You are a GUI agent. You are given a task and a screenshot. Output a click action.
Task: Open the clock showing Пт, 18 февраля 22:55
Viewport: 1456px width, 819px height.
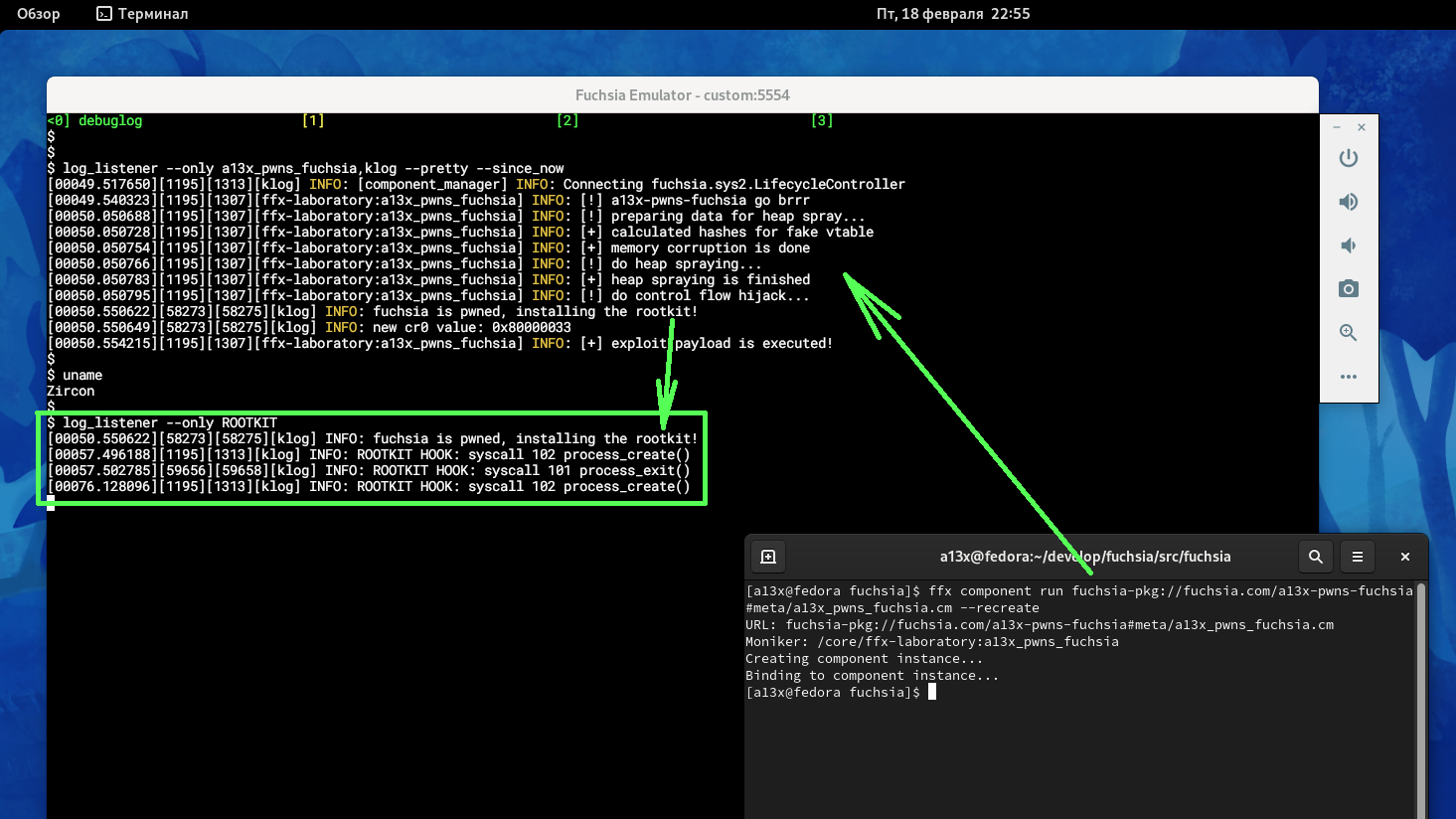(x=953, y=14)
